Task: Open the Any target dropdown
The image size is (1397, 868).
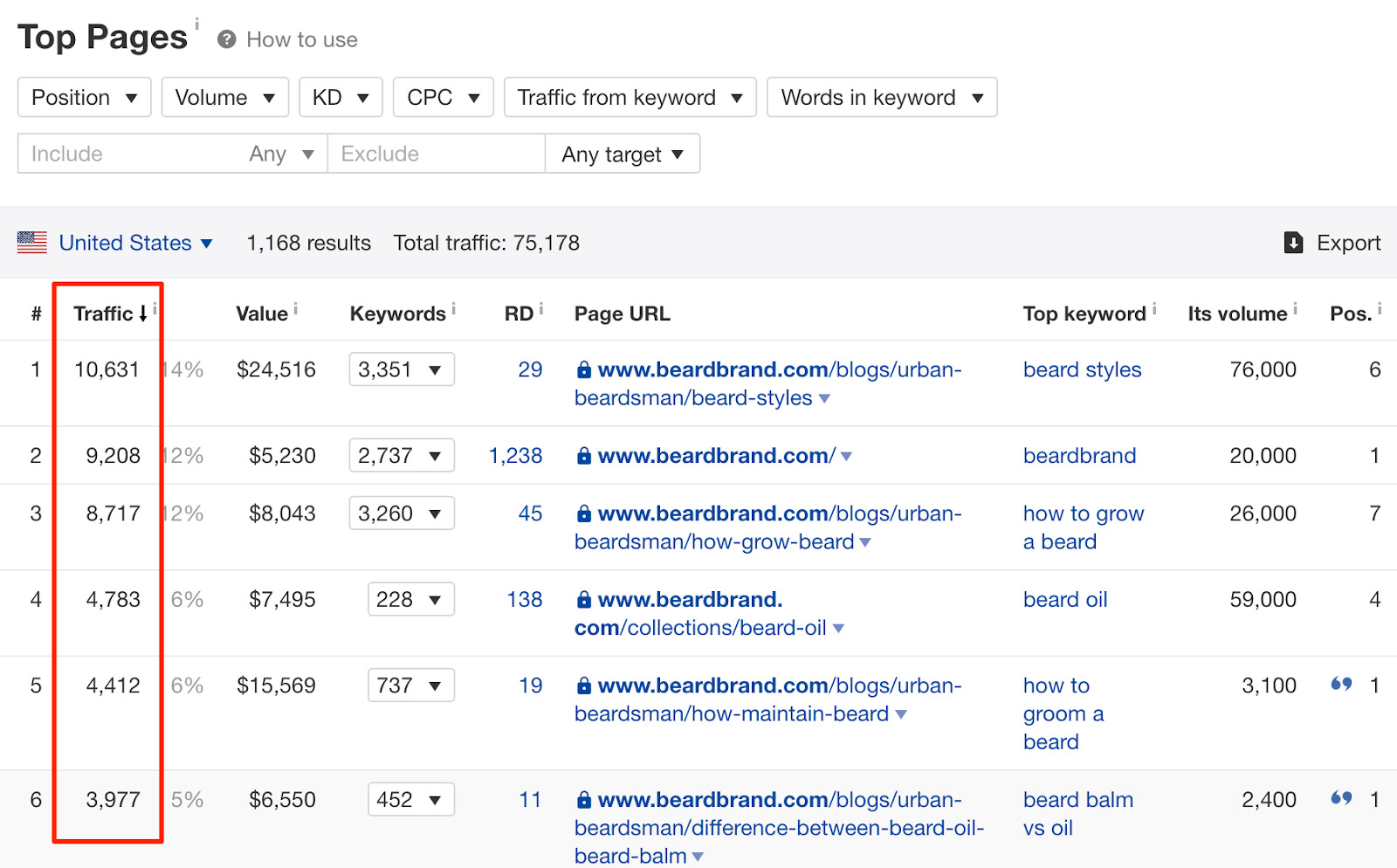Action: coord(623,154)
